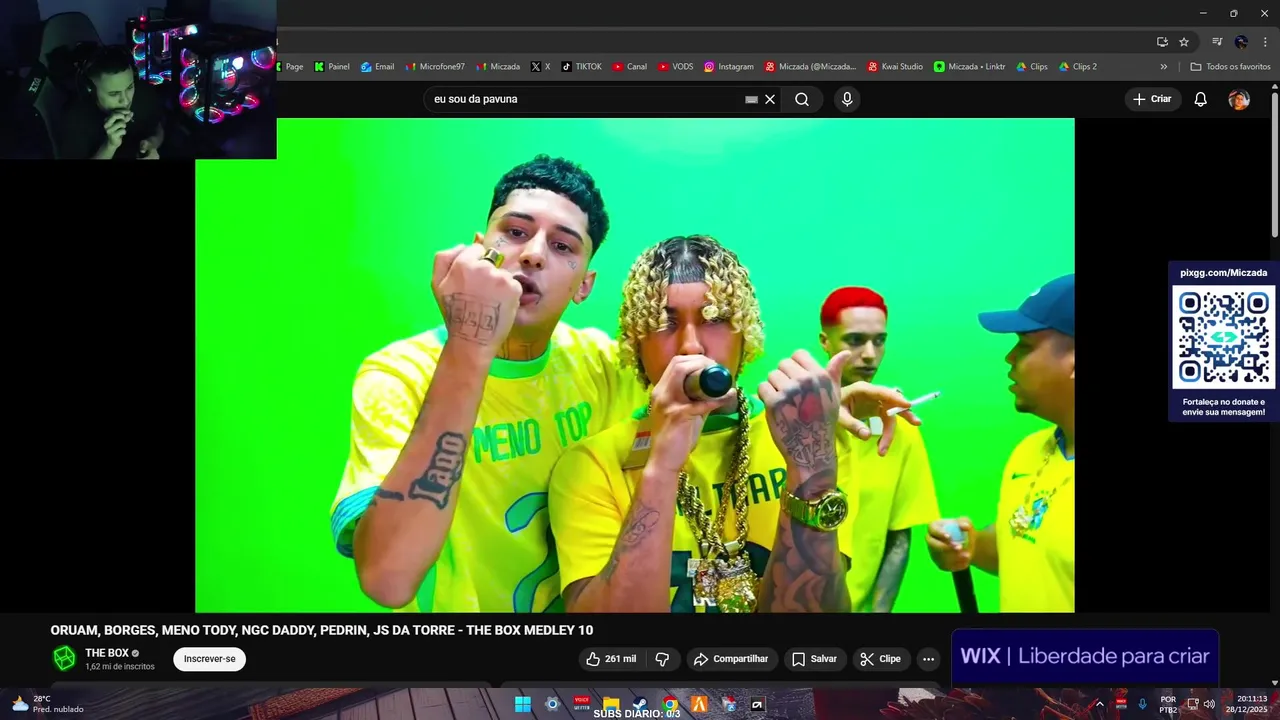Open the Microfone97 bookmark
Viewport: 1280px width, 720px height.
(x=435, y=67)
